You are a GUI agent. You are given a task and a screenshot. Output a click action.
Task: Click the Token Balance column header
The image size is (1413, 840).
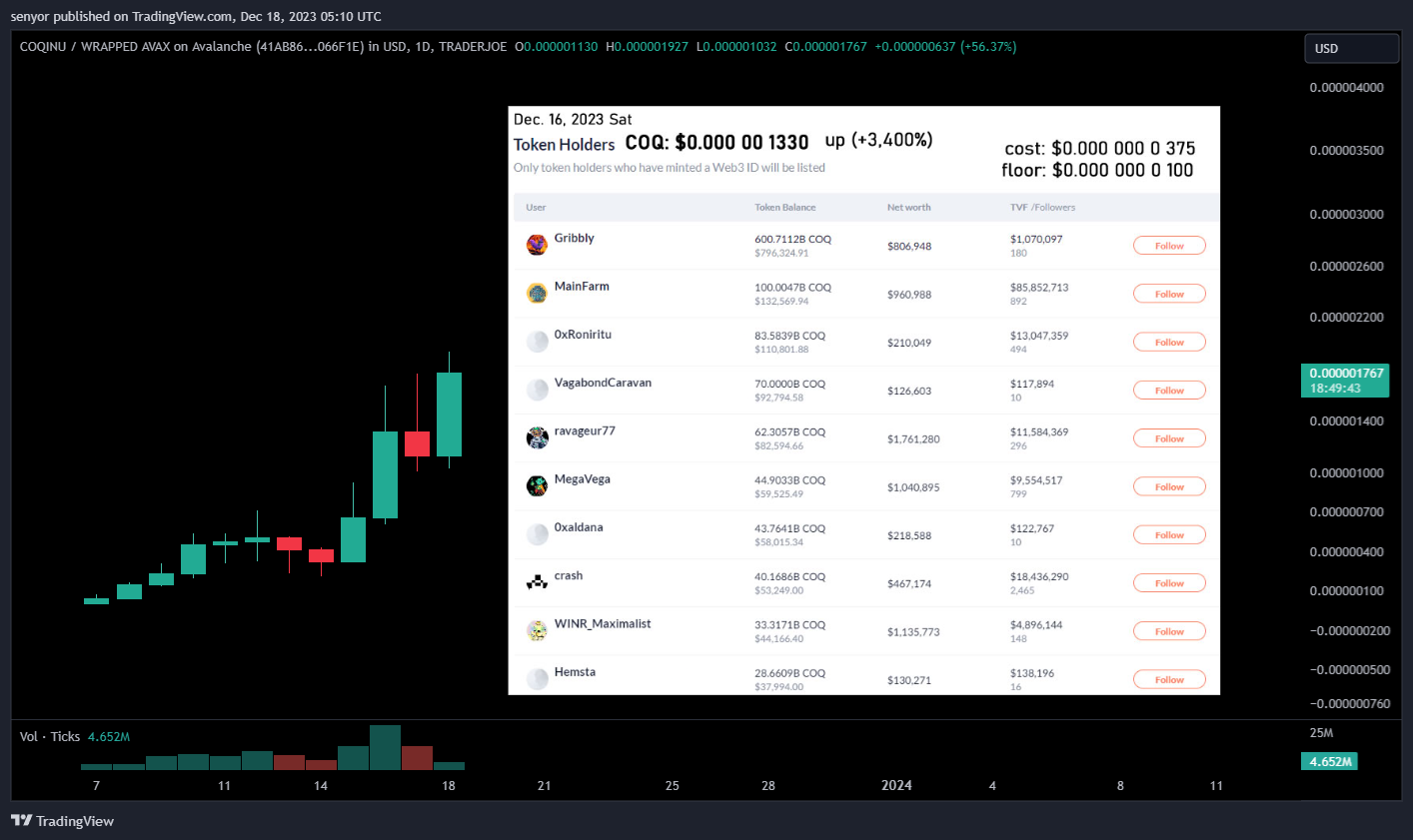784,208
